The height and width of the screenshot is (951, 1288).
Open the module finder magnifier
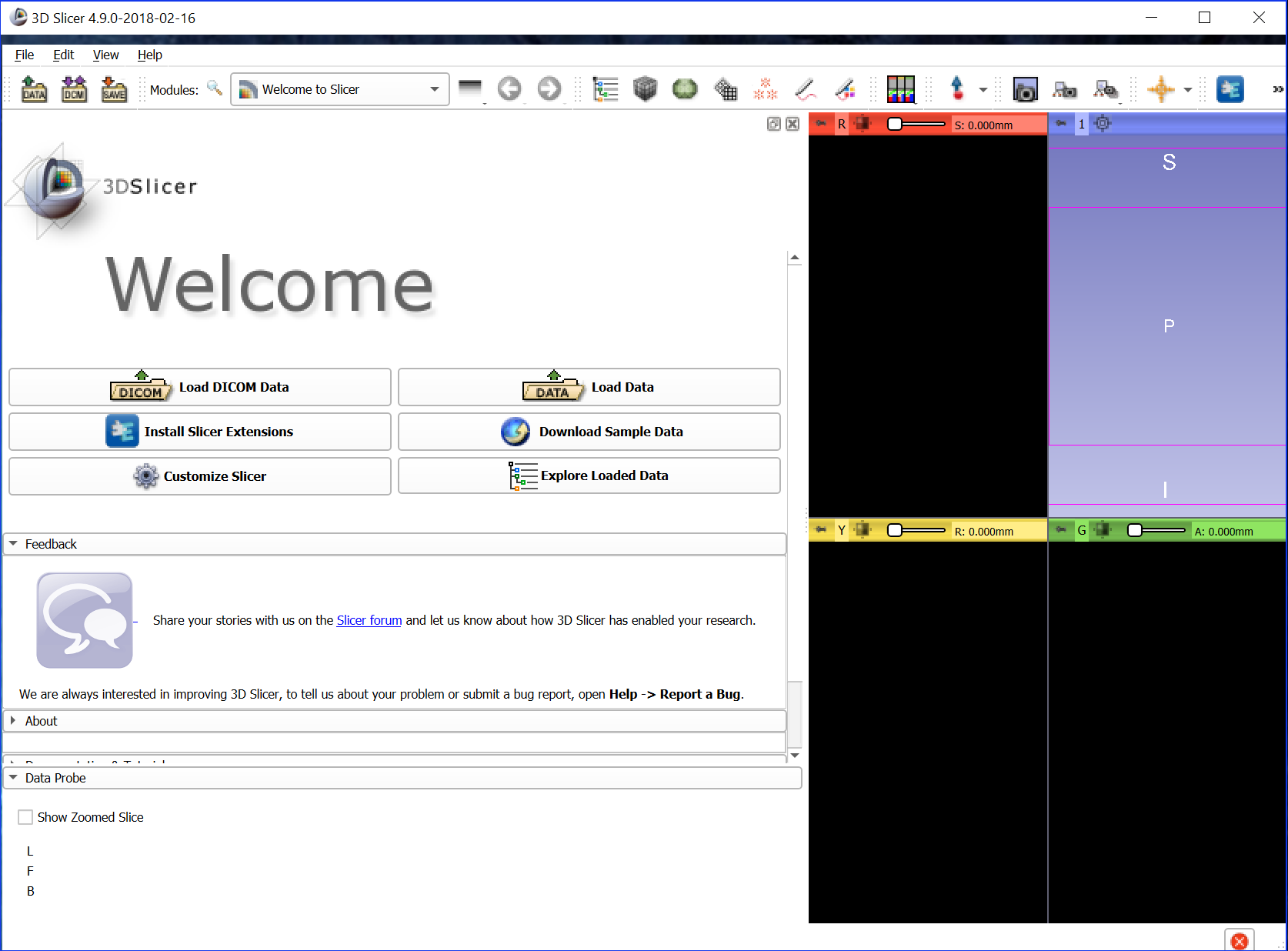[215, 88]
